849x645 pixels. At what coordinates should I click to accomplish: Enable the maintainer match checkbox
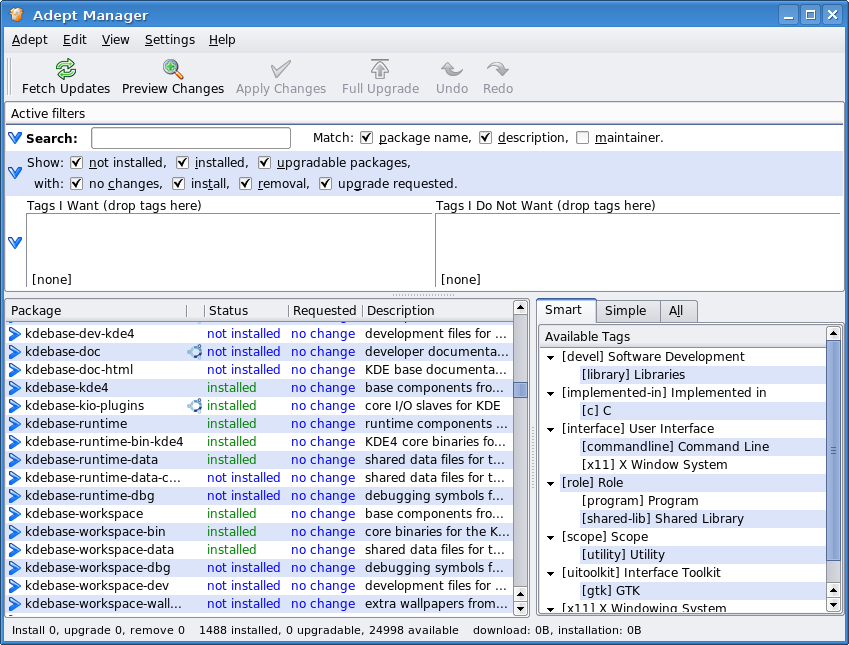pyautogui.click(x=583, y=138)
